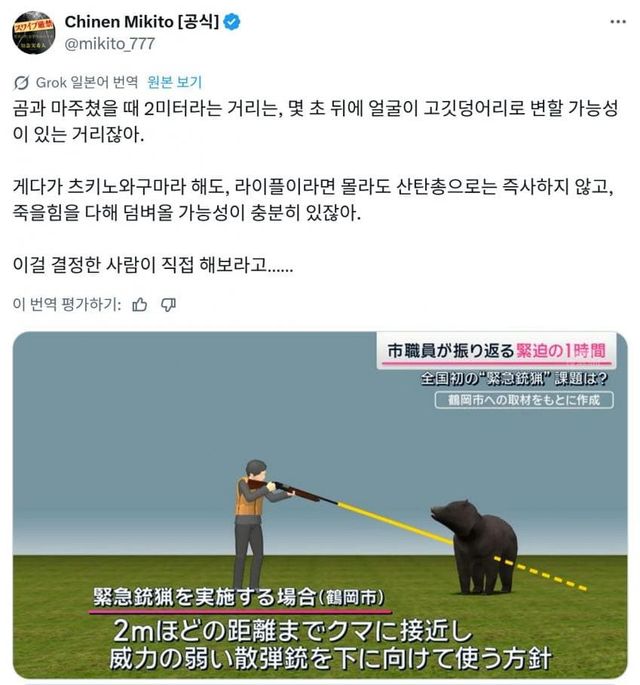The width and height of the screenshot is (640, 685).
Task: Click the Grok translation logo icon
Action: (x=21, y=83)
